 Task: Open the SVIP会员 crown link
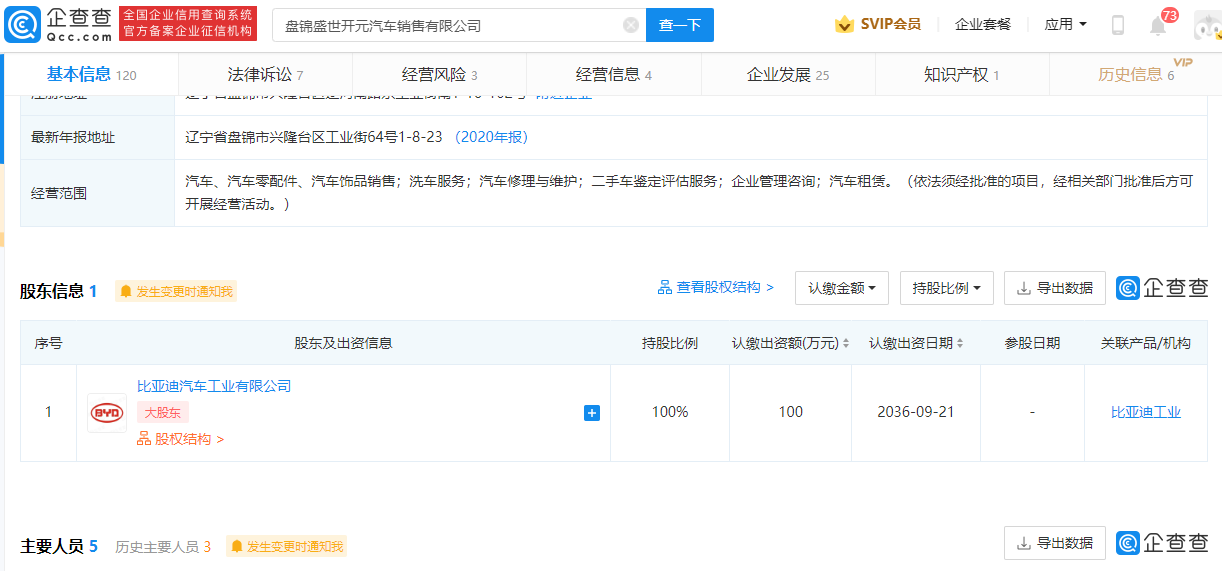878,24
